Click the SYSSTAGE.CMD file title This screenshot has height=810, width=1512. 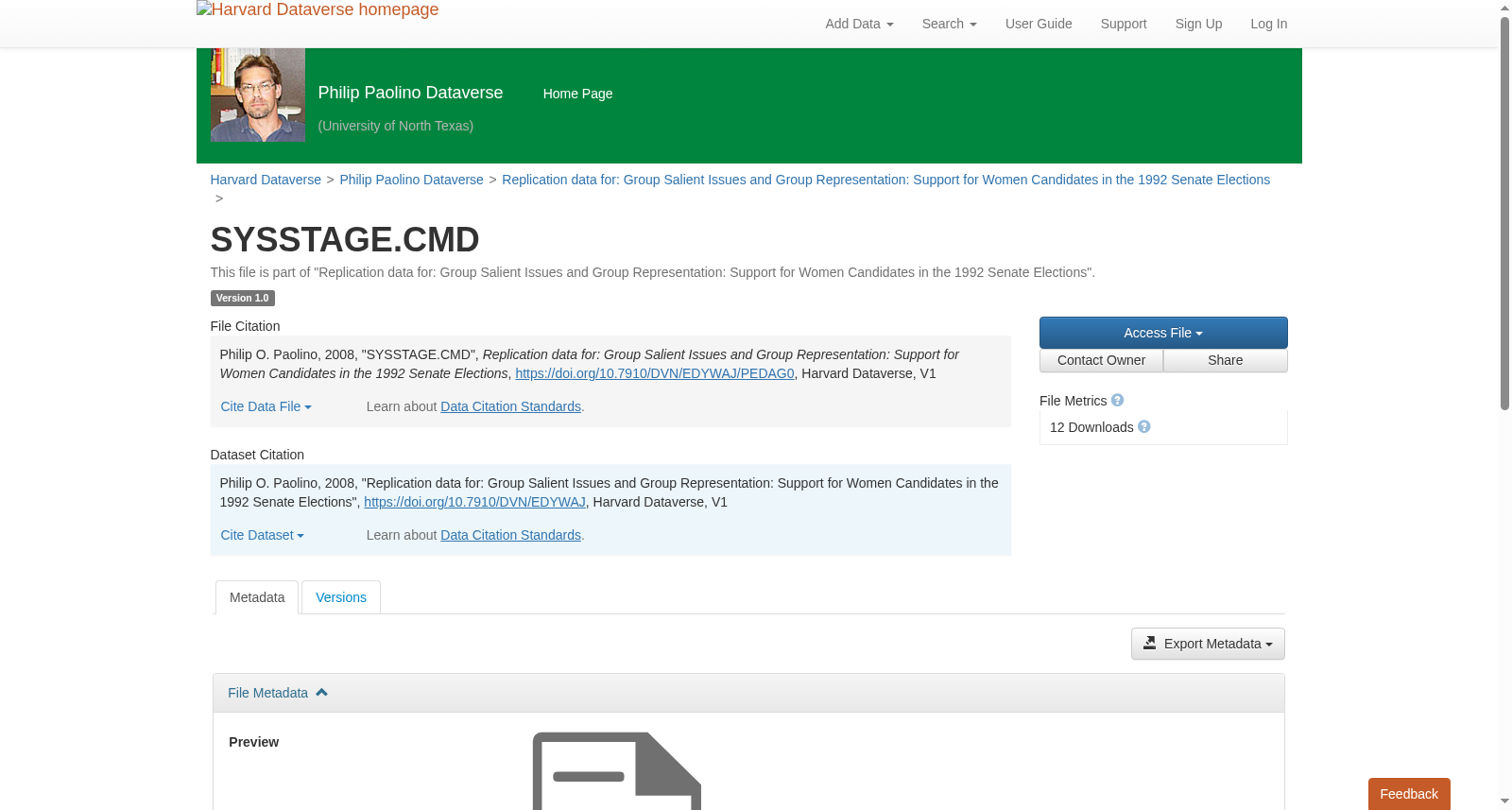coord(345,240)
